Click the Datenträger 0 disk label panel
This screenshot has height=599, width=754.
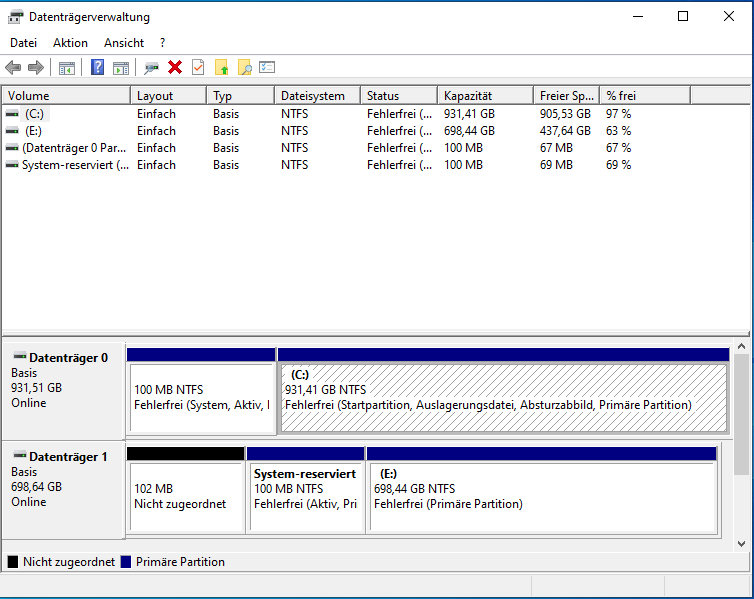tap(63, 390)
